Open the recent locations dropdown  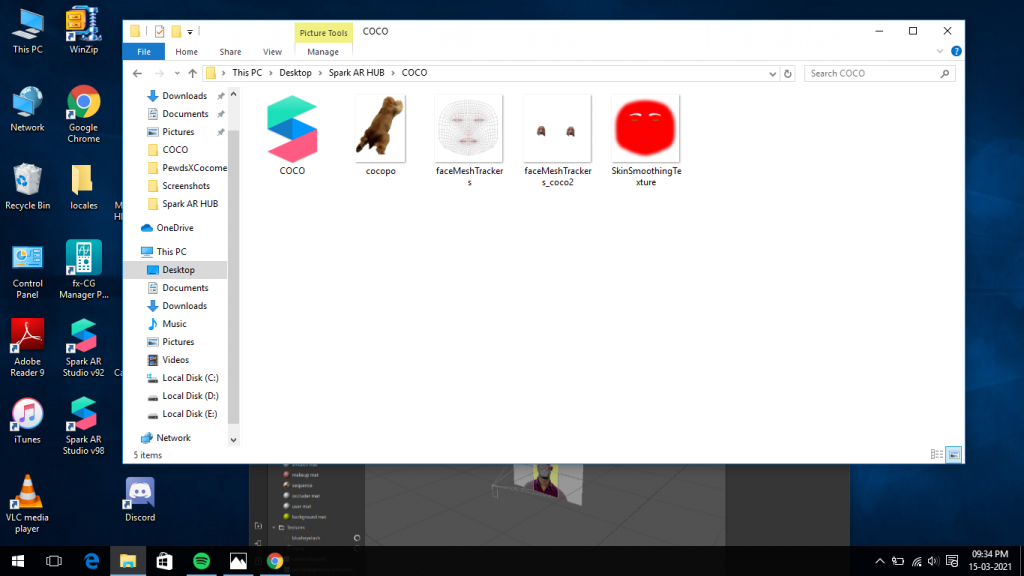177,73
